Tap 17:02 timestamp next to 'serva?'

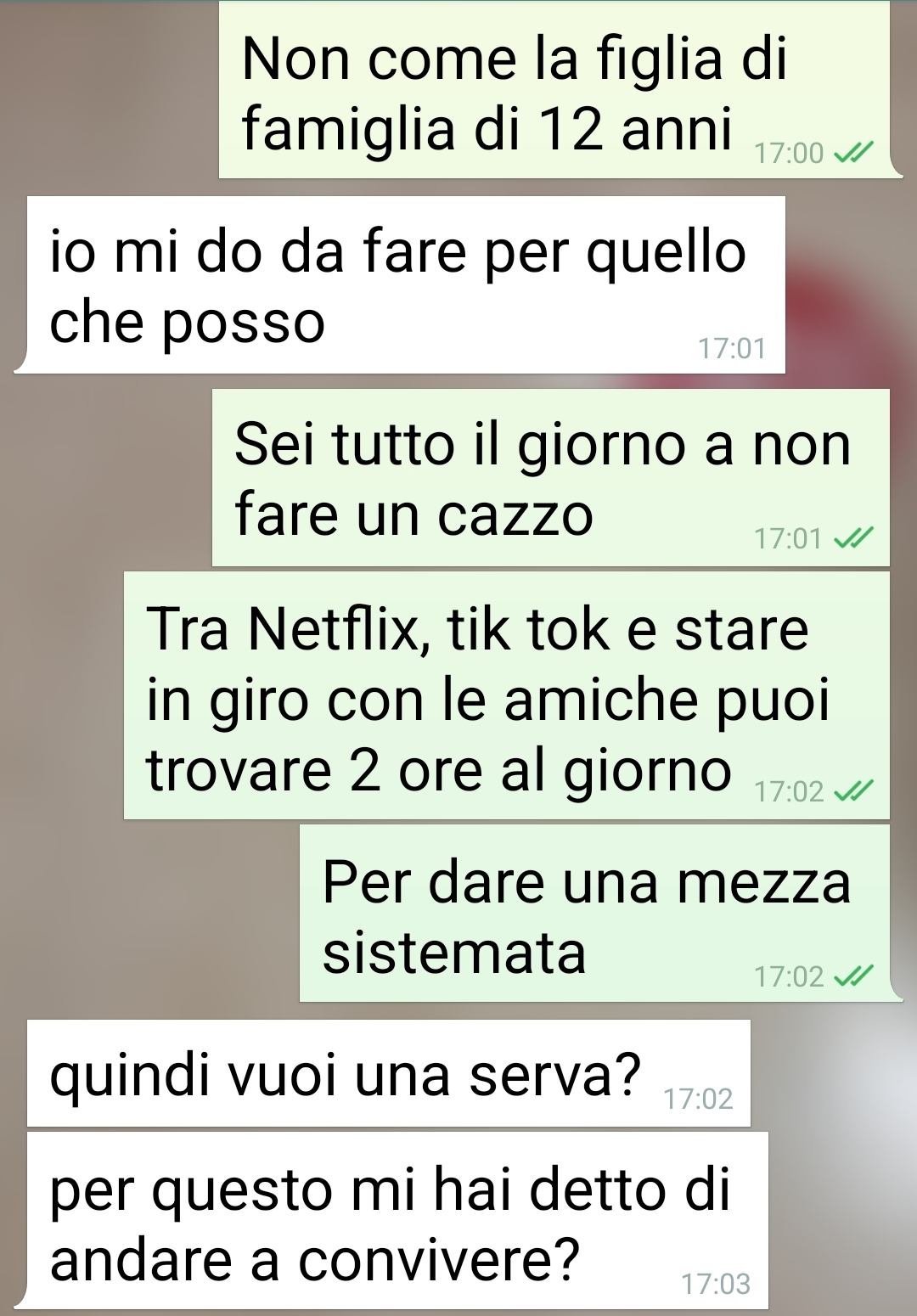click(x=698, y=1099)
